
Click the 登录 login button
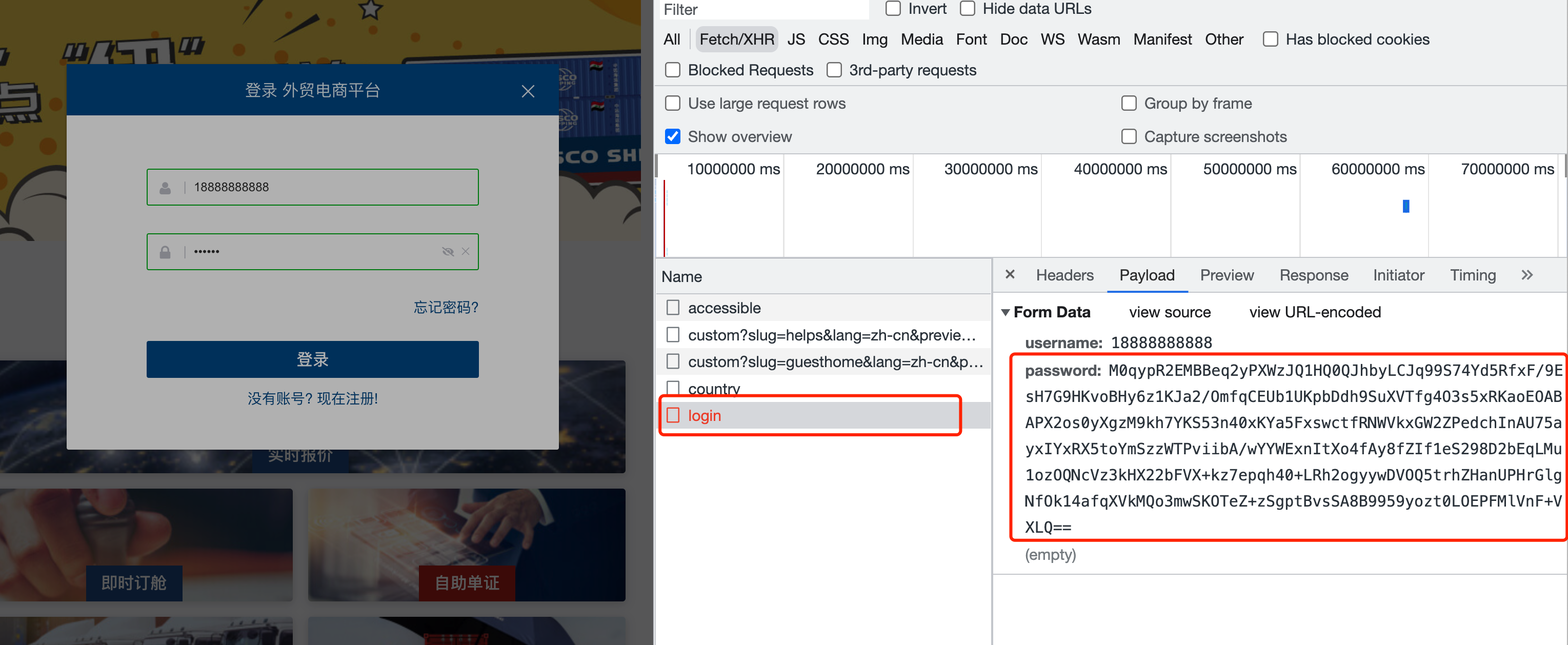tap(312, 359)
